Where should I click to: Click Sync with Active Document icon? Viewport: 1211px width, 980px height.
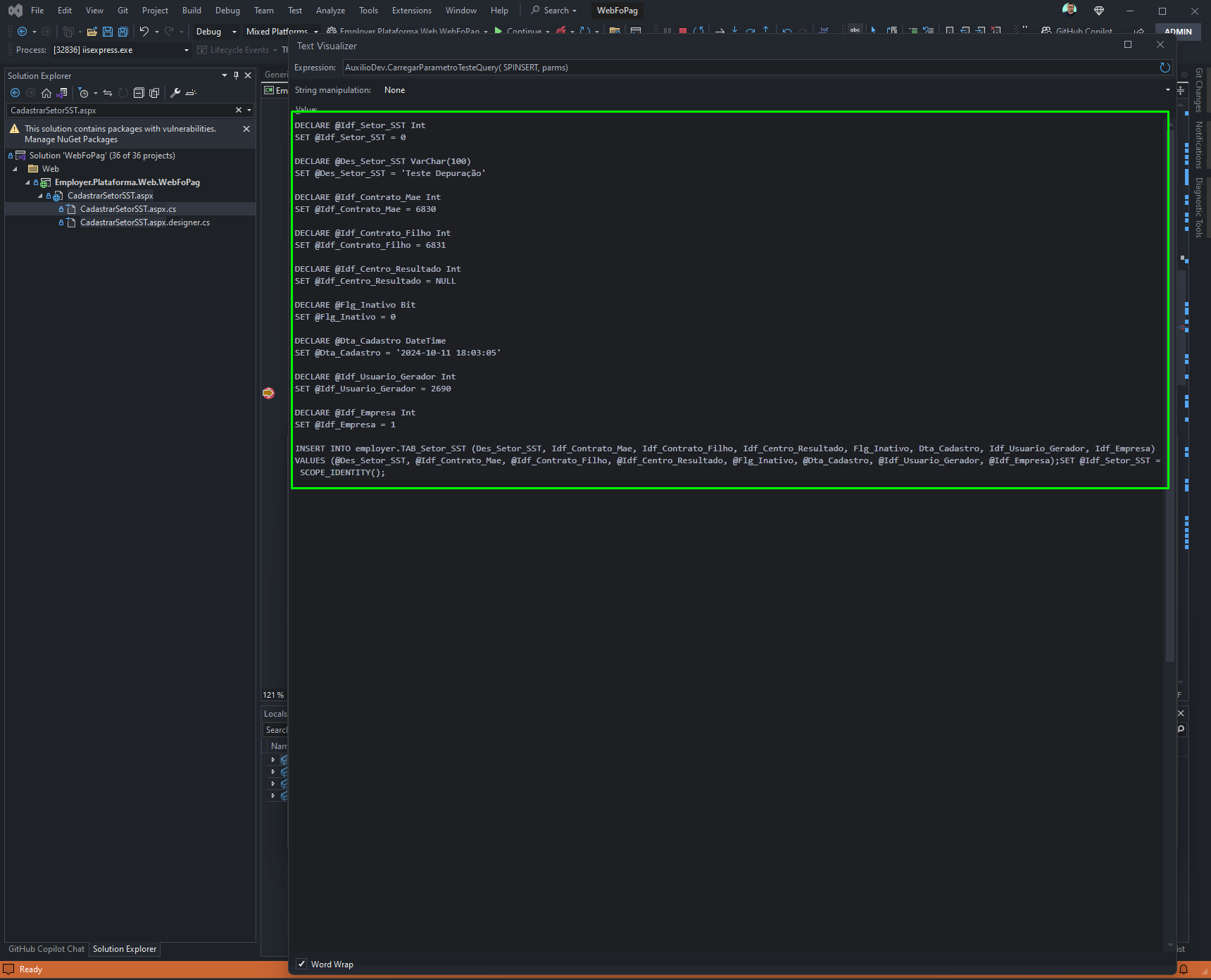click(108, 93)
